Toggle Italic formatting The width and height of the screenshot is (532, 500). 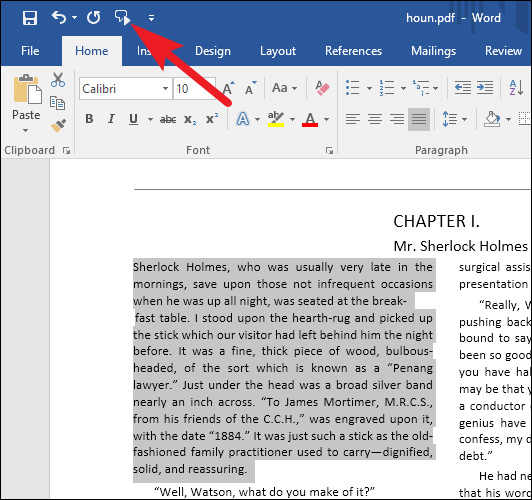click(x=111, y=119)
